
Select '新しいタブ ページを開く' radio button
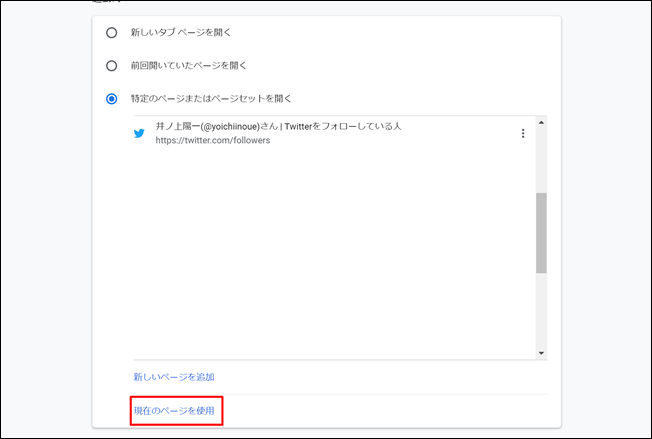(111, 32)
